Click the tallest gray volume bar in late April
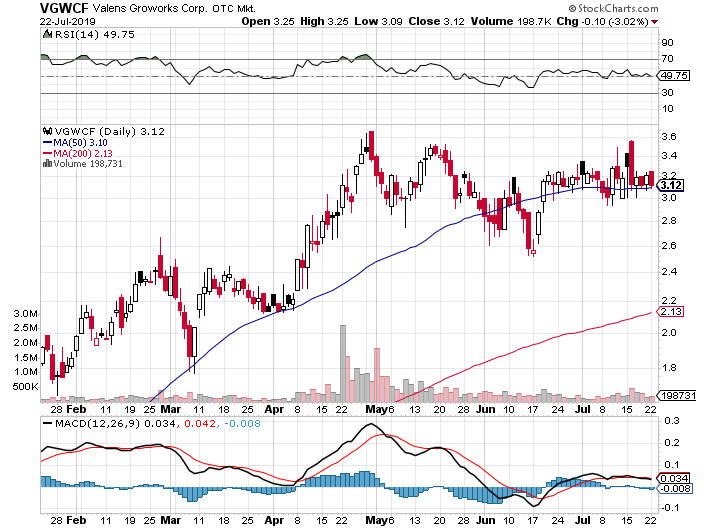 point(343,362)
